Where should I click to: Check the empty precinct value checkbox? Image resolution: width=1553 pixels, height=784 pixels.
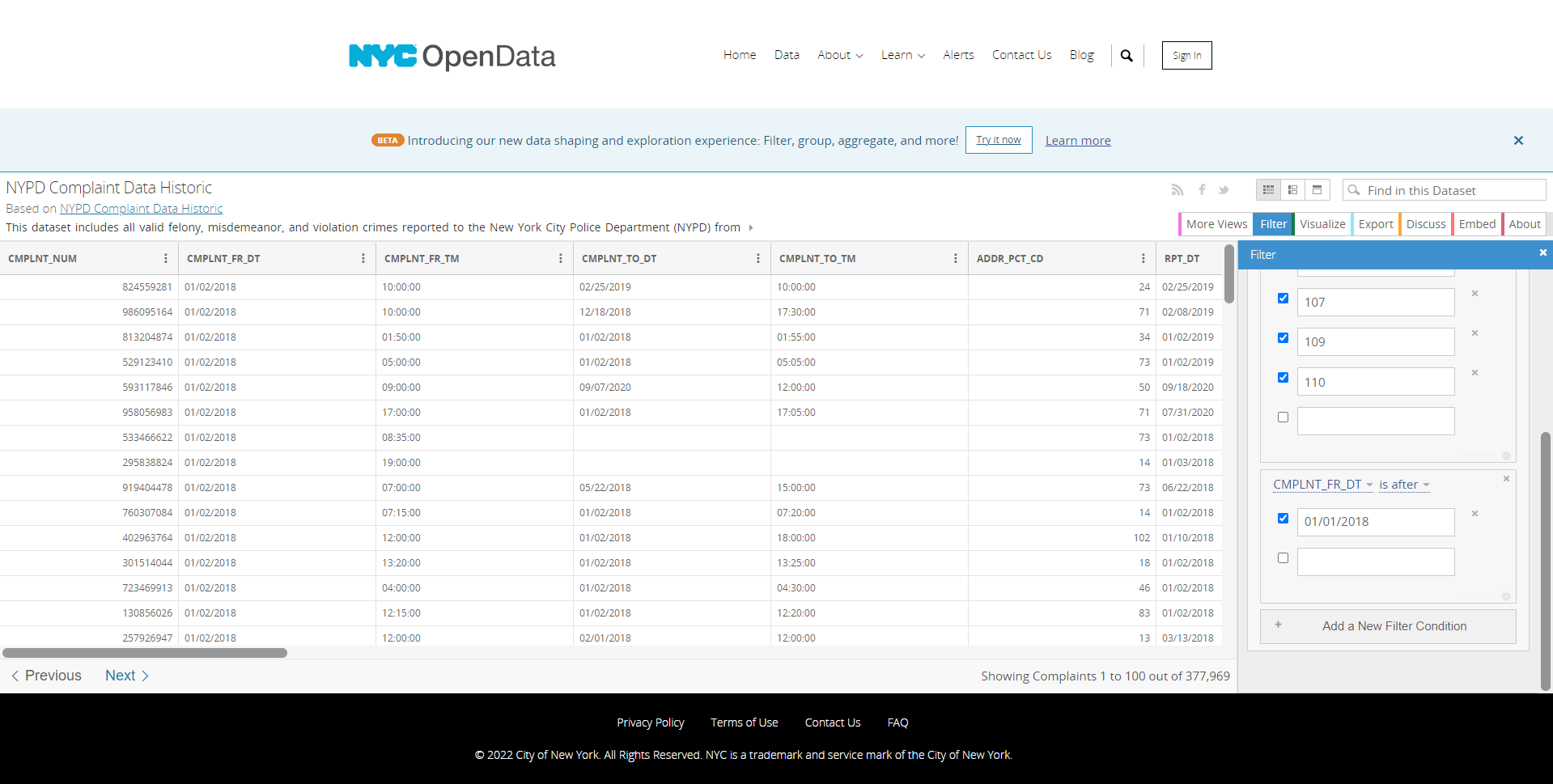[x=1283, y=417]
